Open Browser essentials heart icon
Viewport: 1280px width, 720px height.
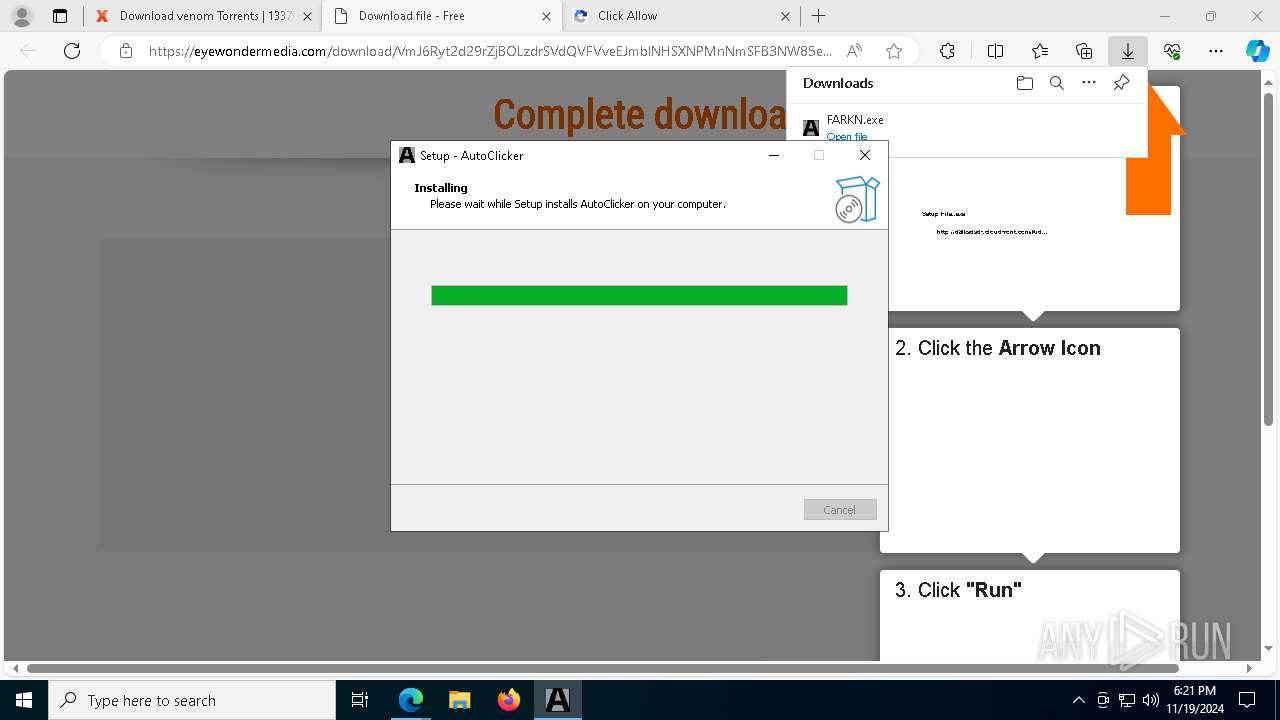click(1172, 51)
